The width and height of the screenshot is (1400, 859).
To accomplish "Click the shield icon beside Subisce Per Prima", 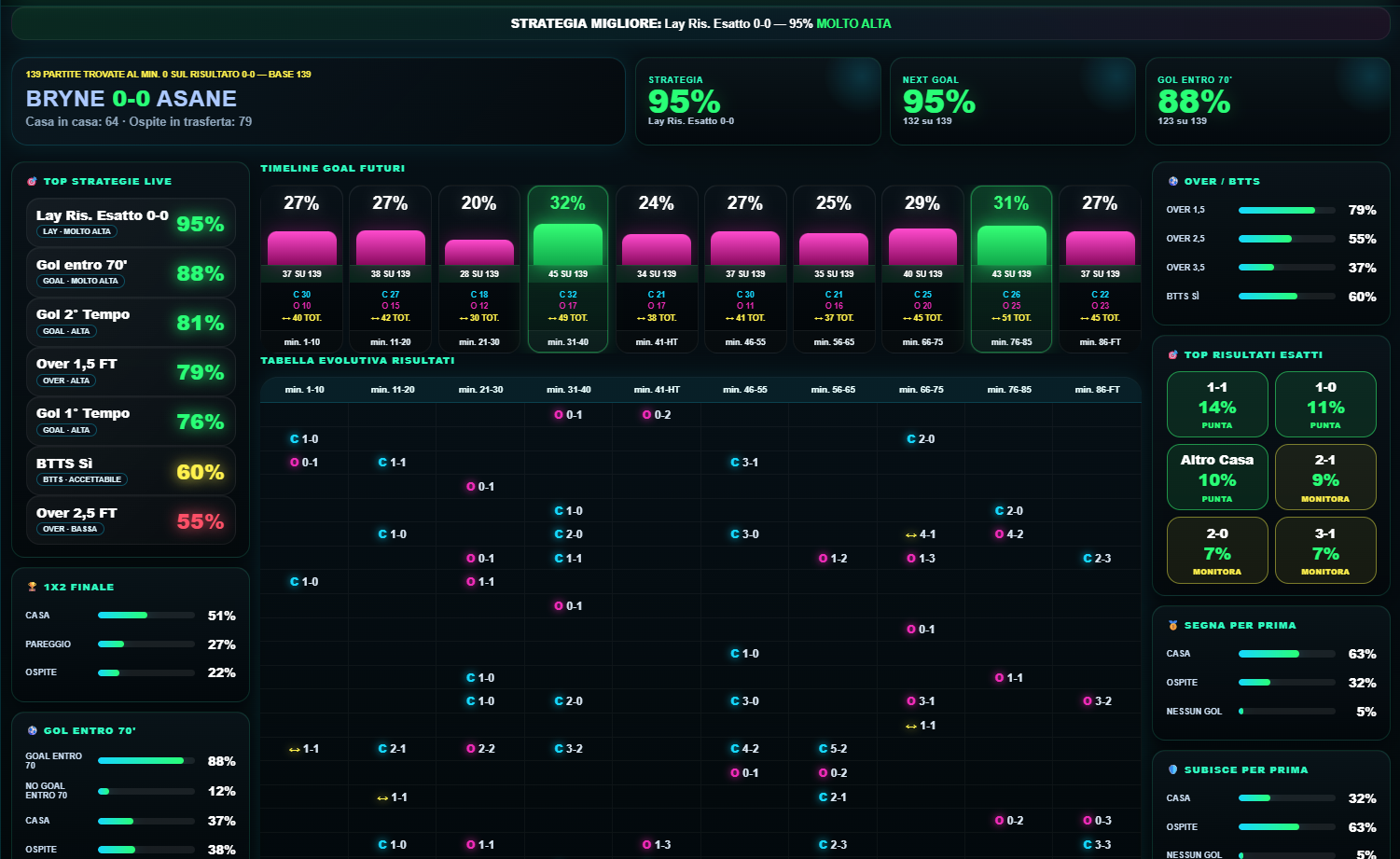I will [x=1172, y=770].
